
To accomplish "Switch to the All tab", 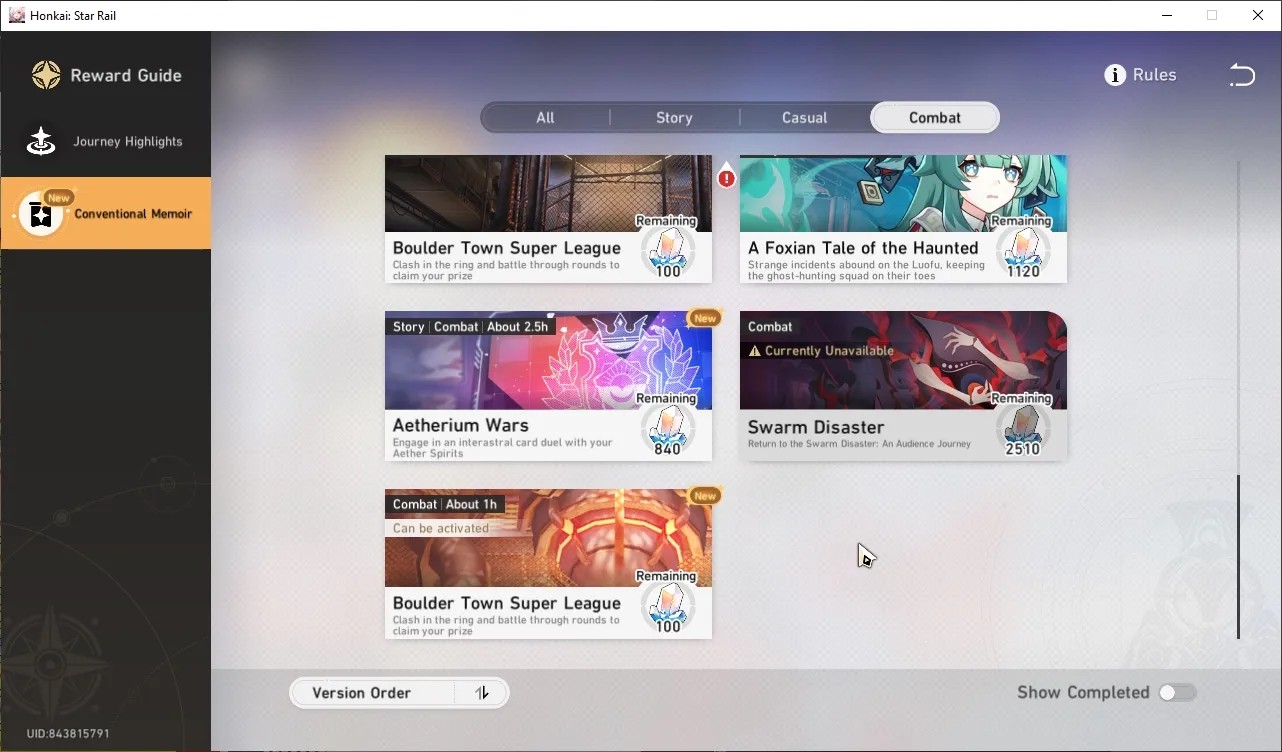I will (x=545, y=118).
